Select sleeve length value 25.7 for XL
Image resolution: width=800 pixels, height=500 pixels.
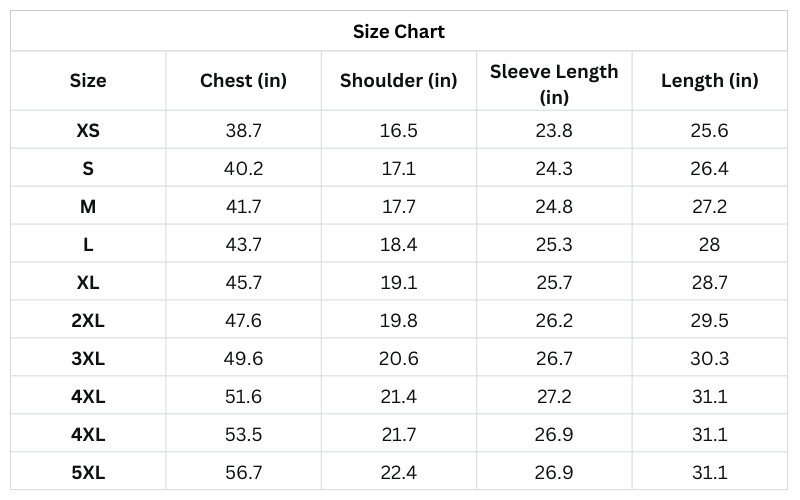click(554, 282)
